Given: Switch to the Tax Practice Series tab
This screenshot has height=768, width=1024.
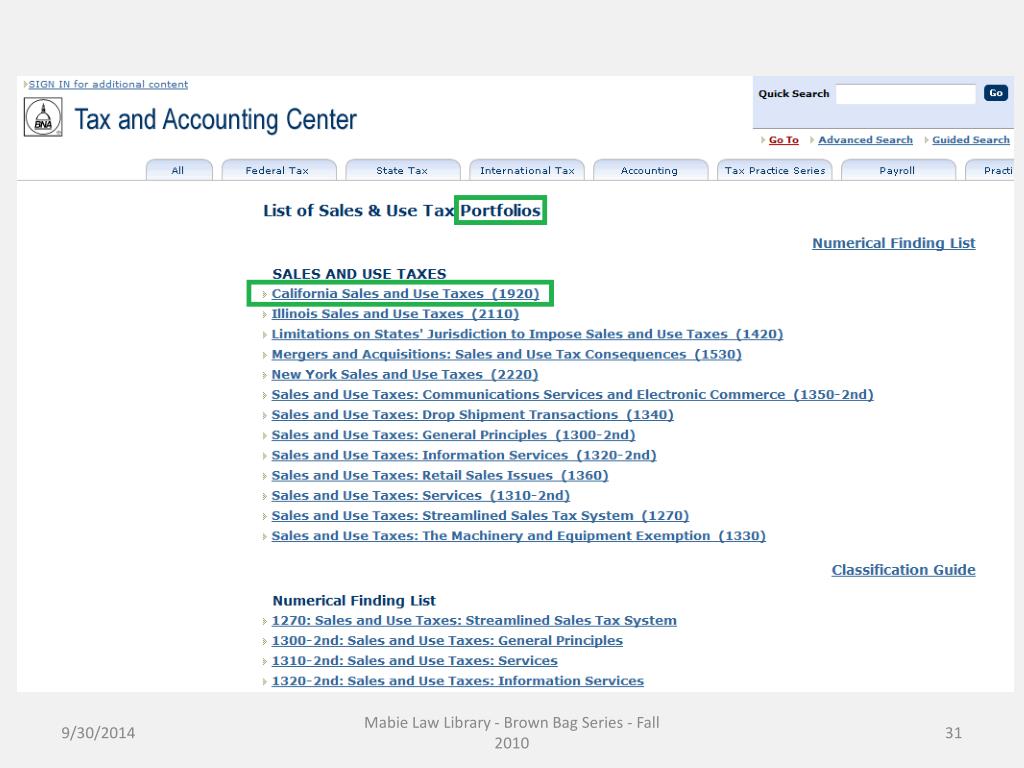Looking at the screenshot, I should [x=775, y=170].
